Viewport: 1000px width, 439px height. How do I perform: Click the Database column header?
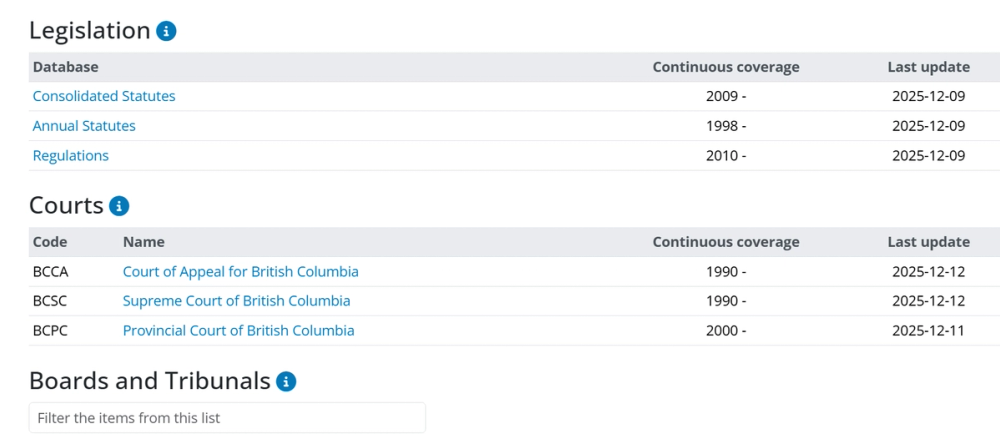click(66, 67)
